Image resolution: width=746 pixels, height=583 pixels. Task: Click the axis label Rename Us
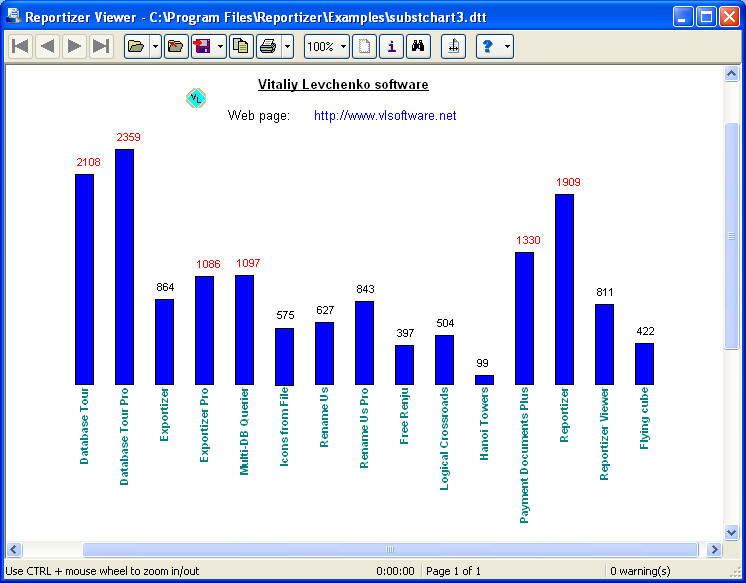[324, 417]
